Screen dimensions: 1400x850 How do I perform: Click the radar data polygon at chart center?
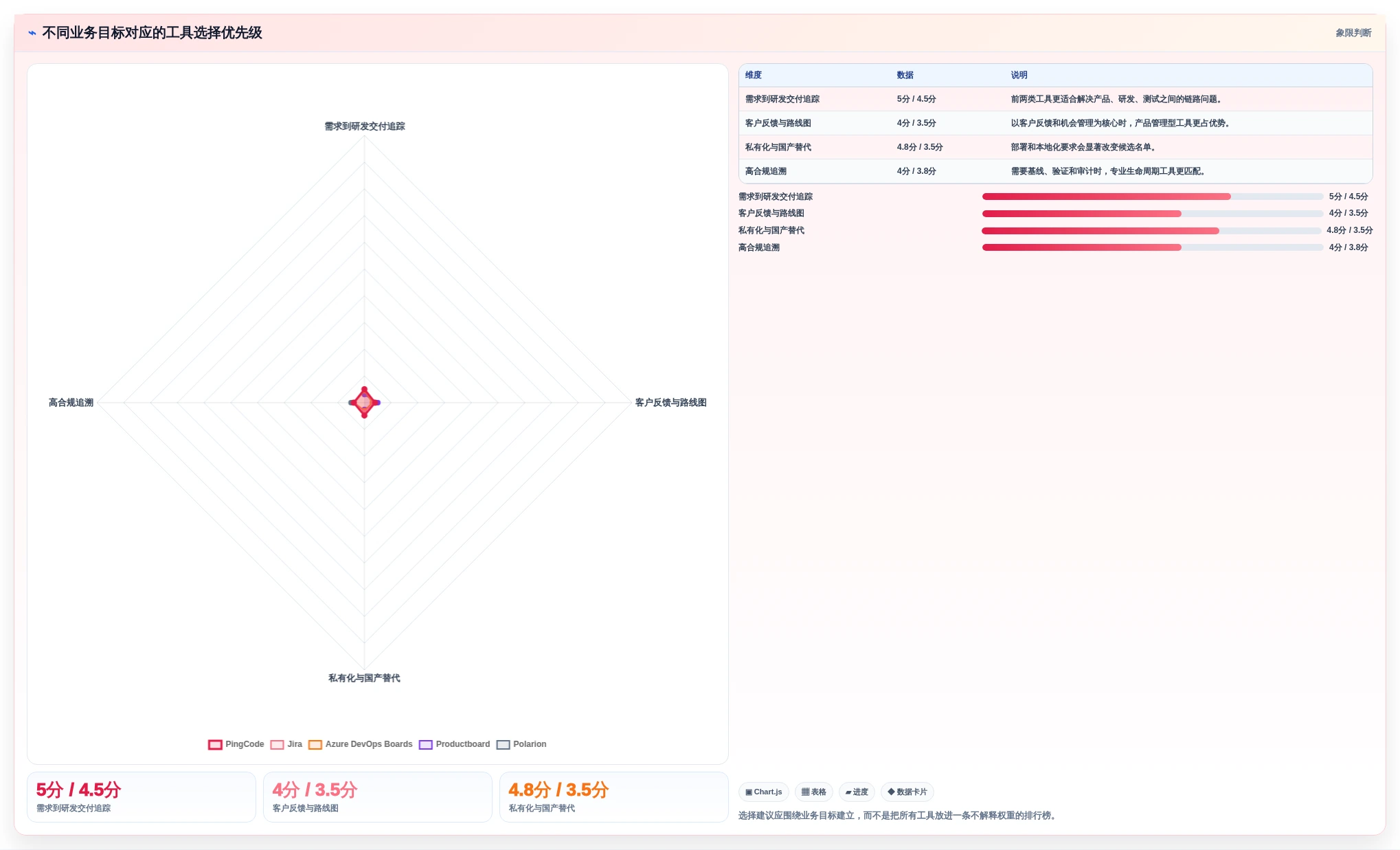[x=364, y=402]
